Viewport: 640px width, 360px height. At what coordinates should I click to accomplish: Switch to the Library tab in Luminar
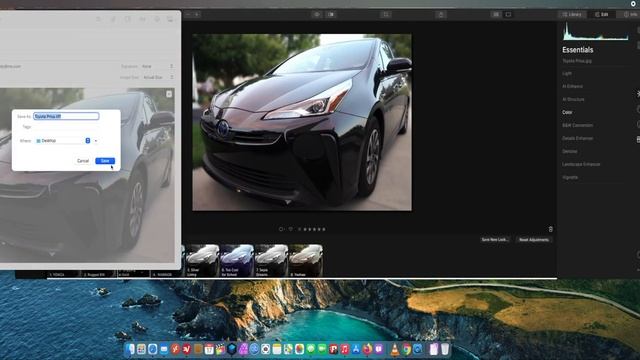point(572,14)
